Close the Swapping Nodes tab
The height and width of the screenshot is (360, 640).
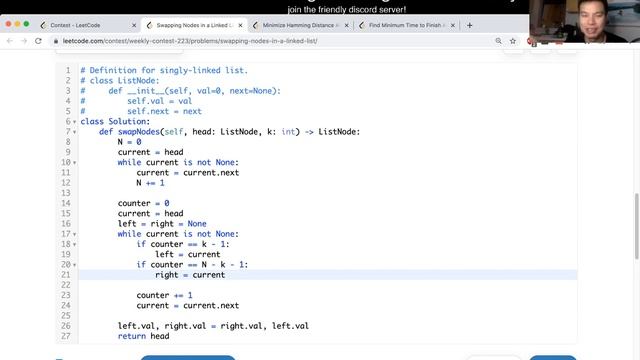(240, 25)
